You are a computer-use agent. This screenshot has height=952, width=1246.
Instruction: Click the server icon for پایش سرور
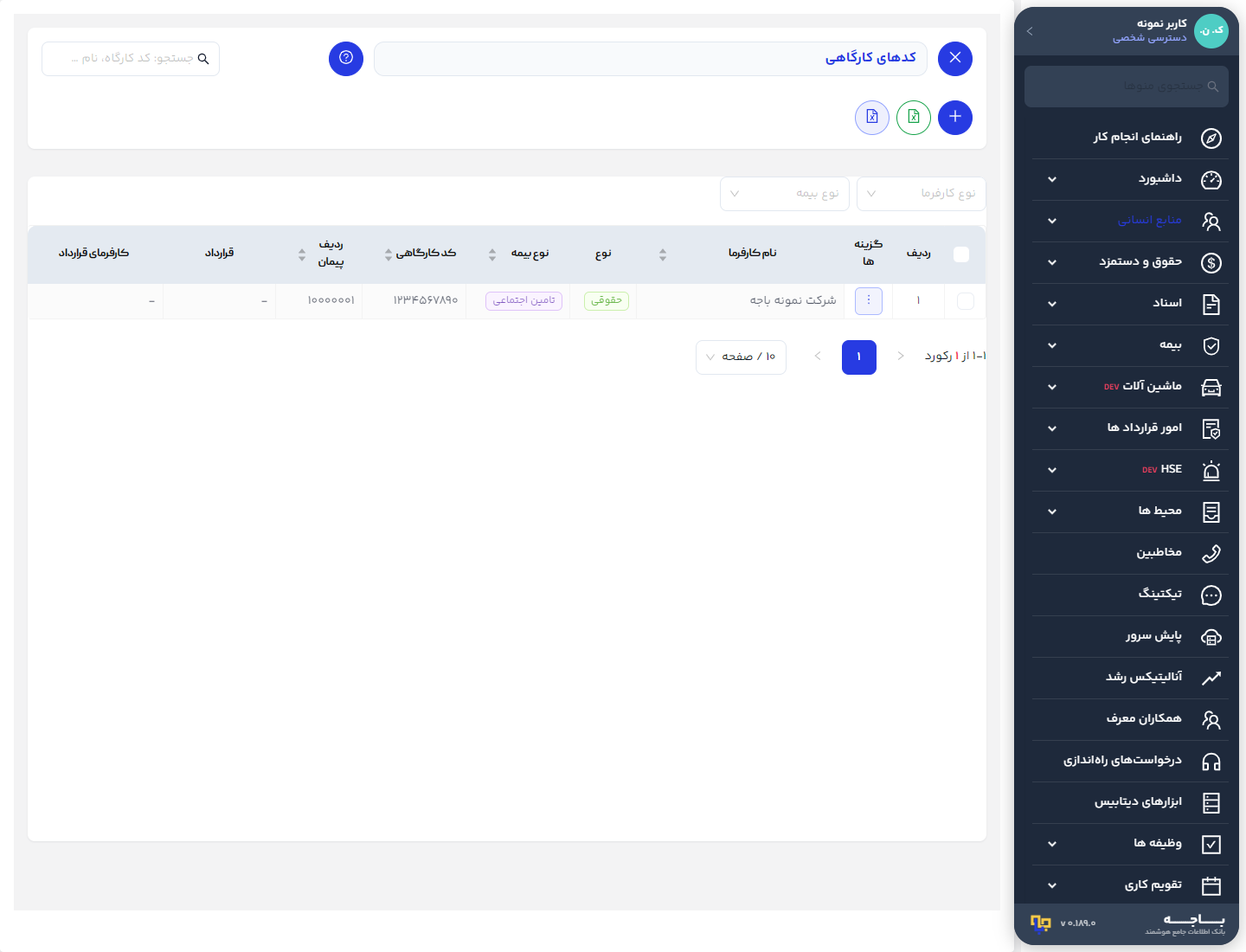pyautogui.click(x=1211, y=636)
